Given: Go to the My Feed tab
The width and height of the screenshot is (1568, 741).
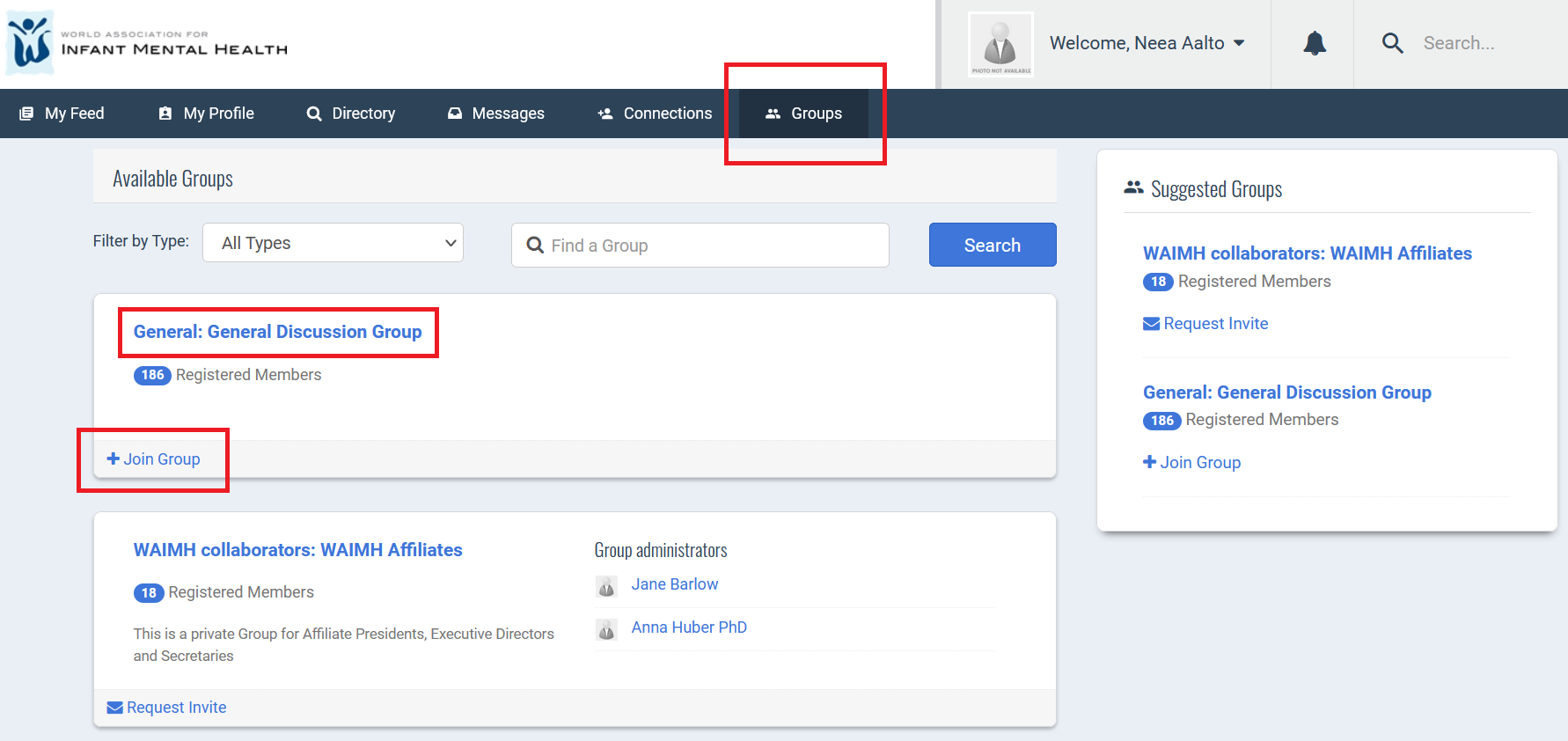Looking at the screenshot, I should [62, 114].
